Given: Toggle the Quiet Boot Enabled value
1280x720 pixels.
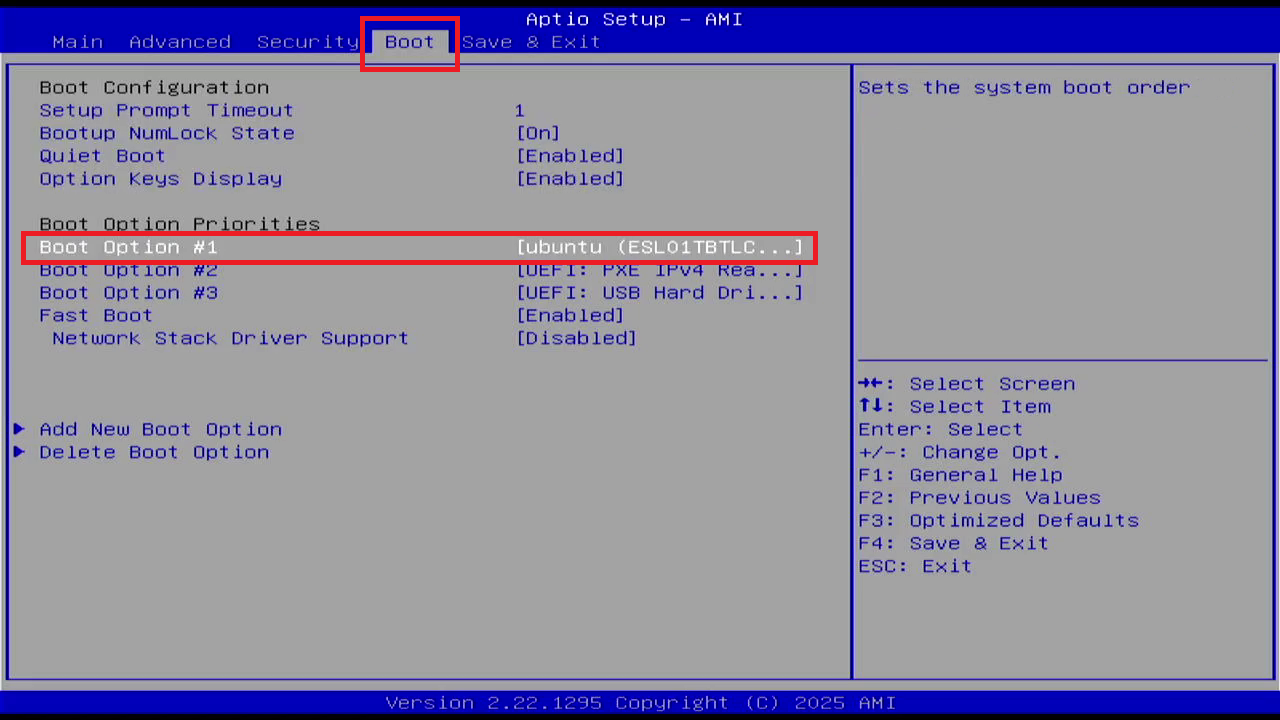Looking at the screenshot, I should pyautogui.click(x=570, y=156).
